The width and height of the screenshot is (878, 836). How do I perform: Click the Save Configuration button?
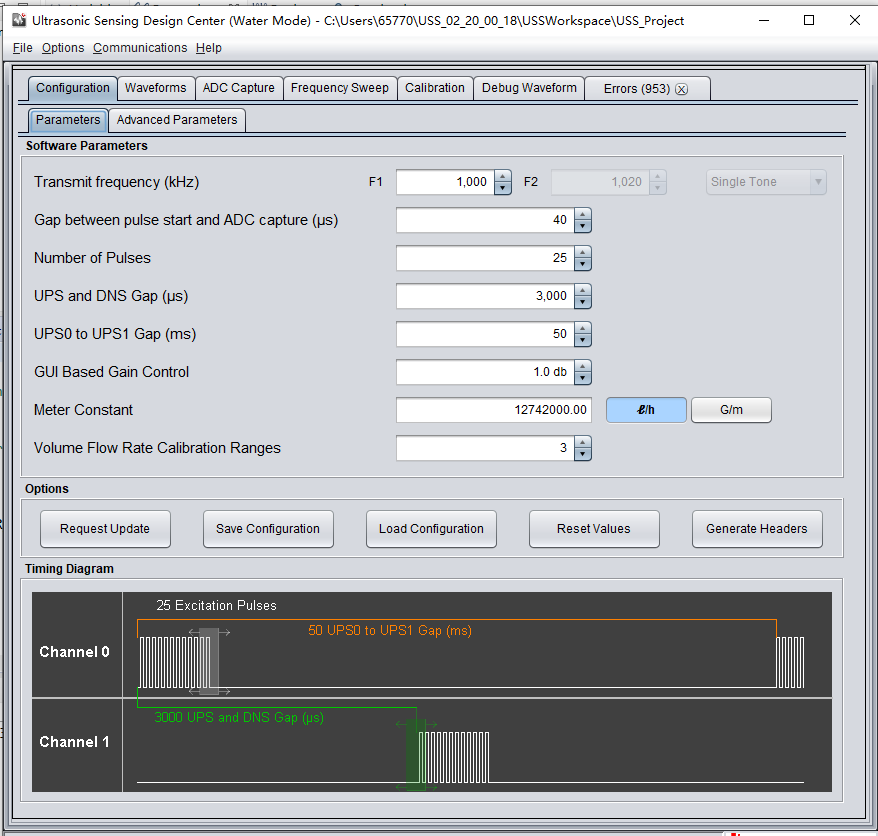[268, 529]
